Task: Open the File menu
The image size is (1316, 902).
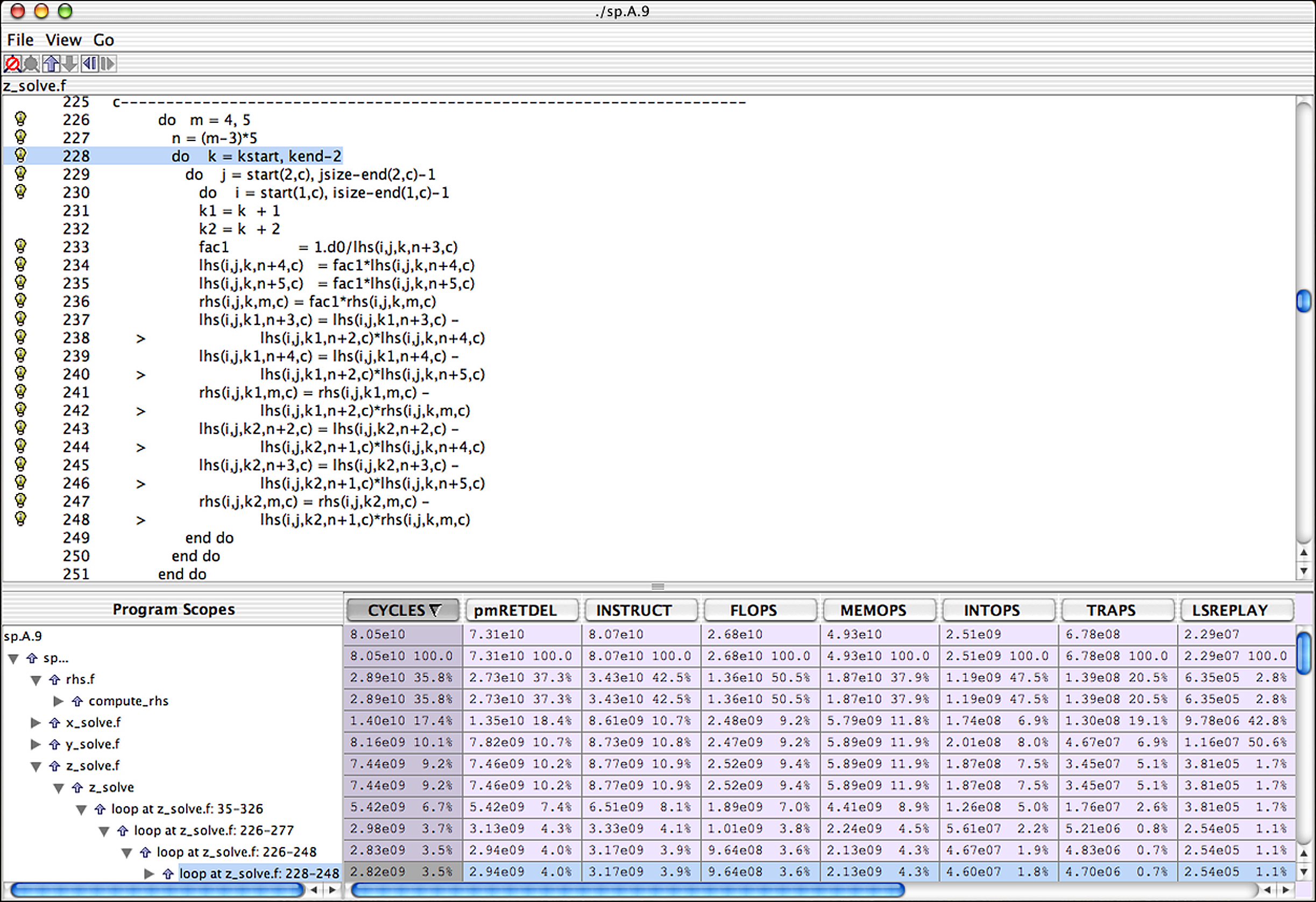Action: pos(20,40)
